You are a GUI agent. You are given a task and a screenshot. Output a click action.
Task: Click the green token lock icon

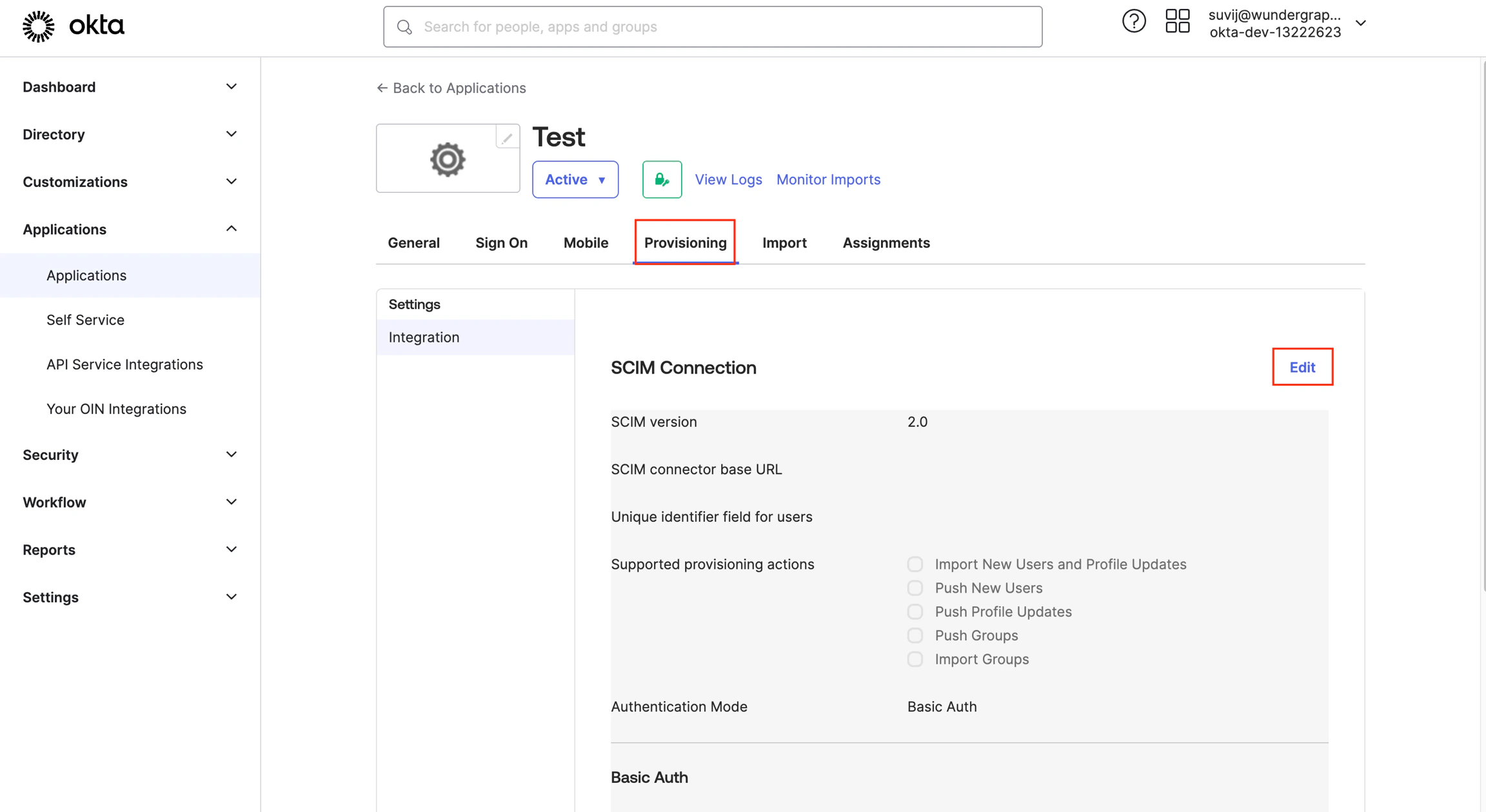click(662, 179)
